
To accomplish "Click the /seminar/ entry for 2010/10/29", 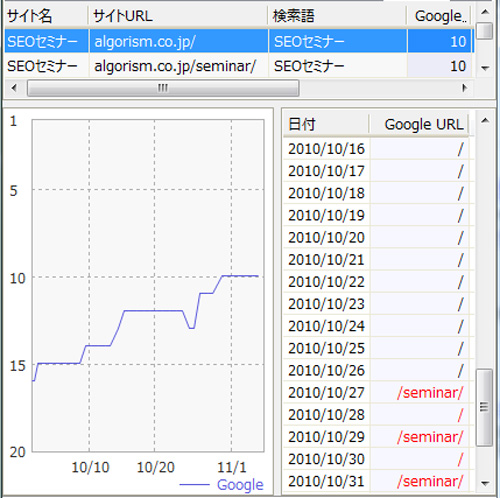I will [430, 437].
